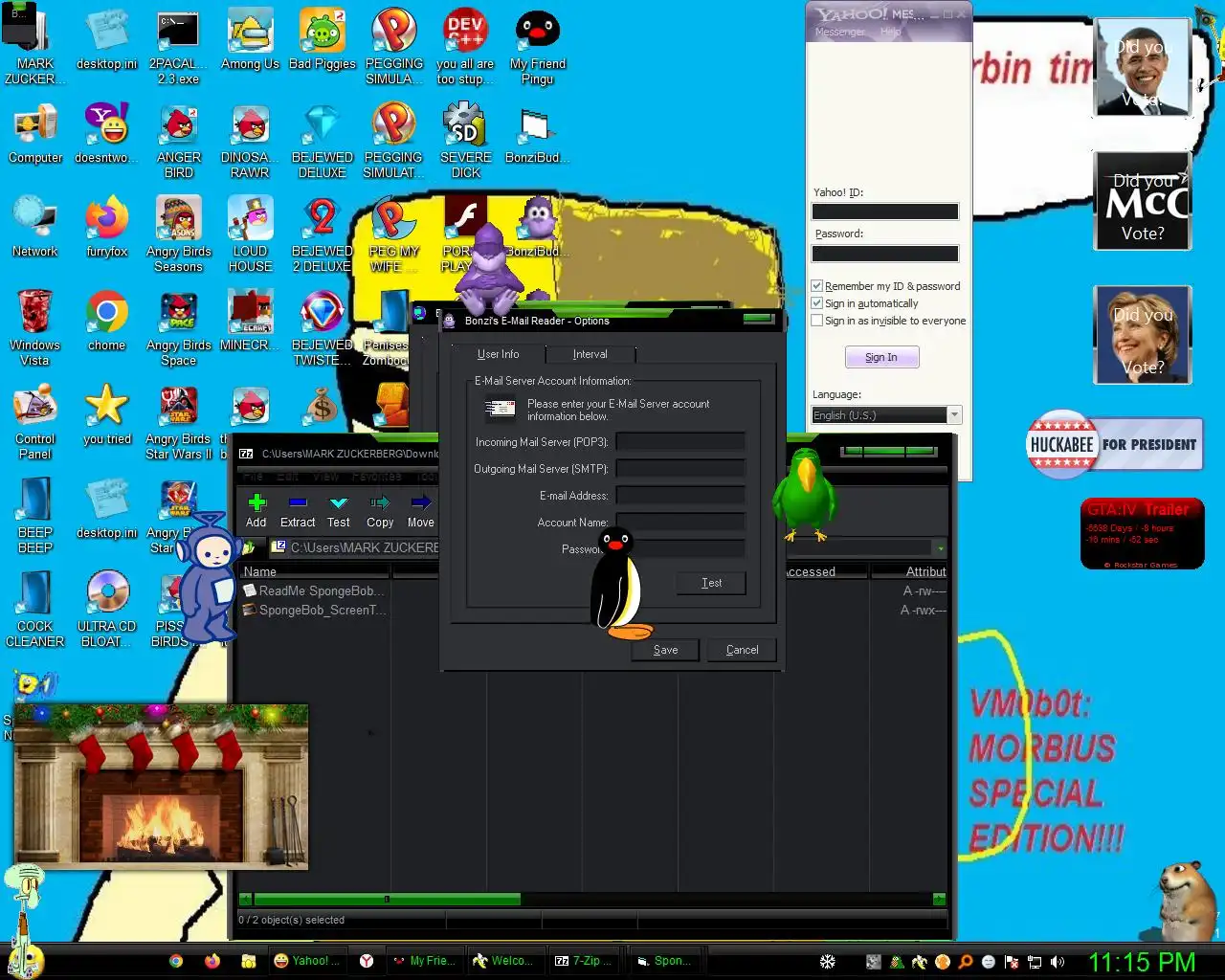The height and width of the screenshot is (980, 1225).
Task: Select the doesntwo Yahoo desktop icon
Action: tap(106, 134)
